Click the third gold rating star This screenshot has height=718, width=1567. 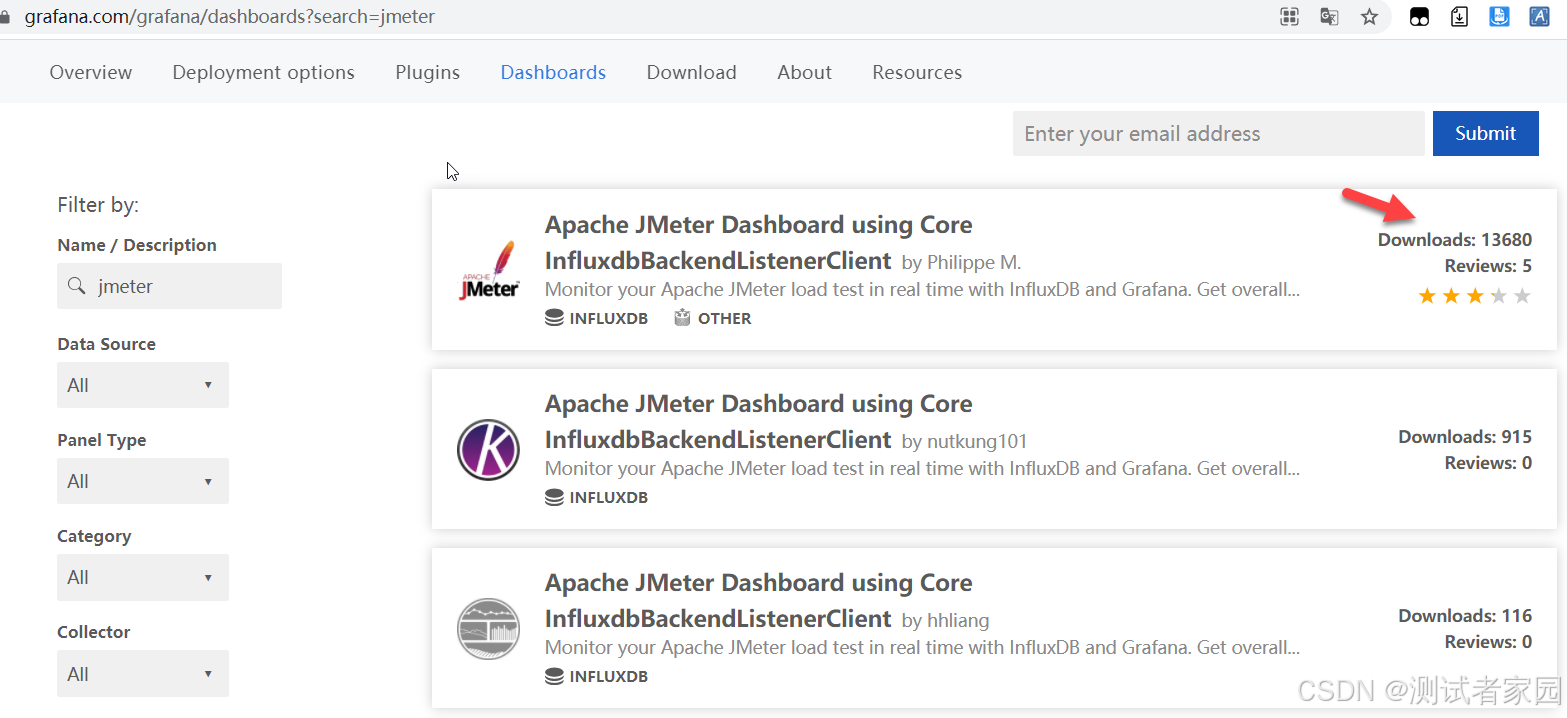pyautogui.click(x=1475, y=296)
